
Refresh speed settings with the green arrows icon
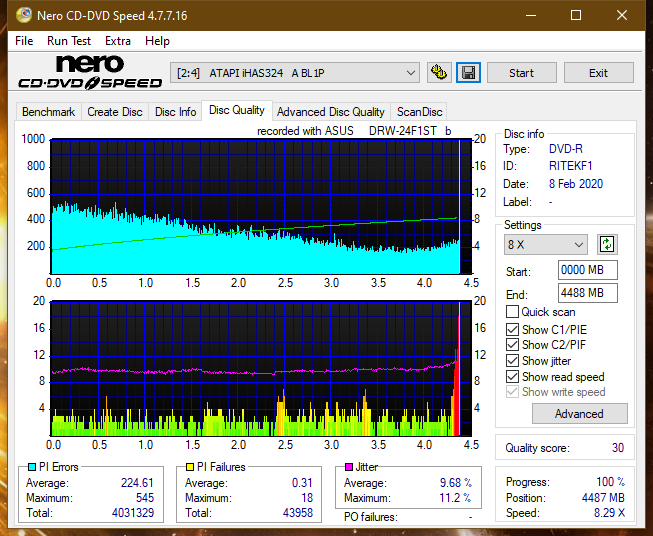coord(607,244)
